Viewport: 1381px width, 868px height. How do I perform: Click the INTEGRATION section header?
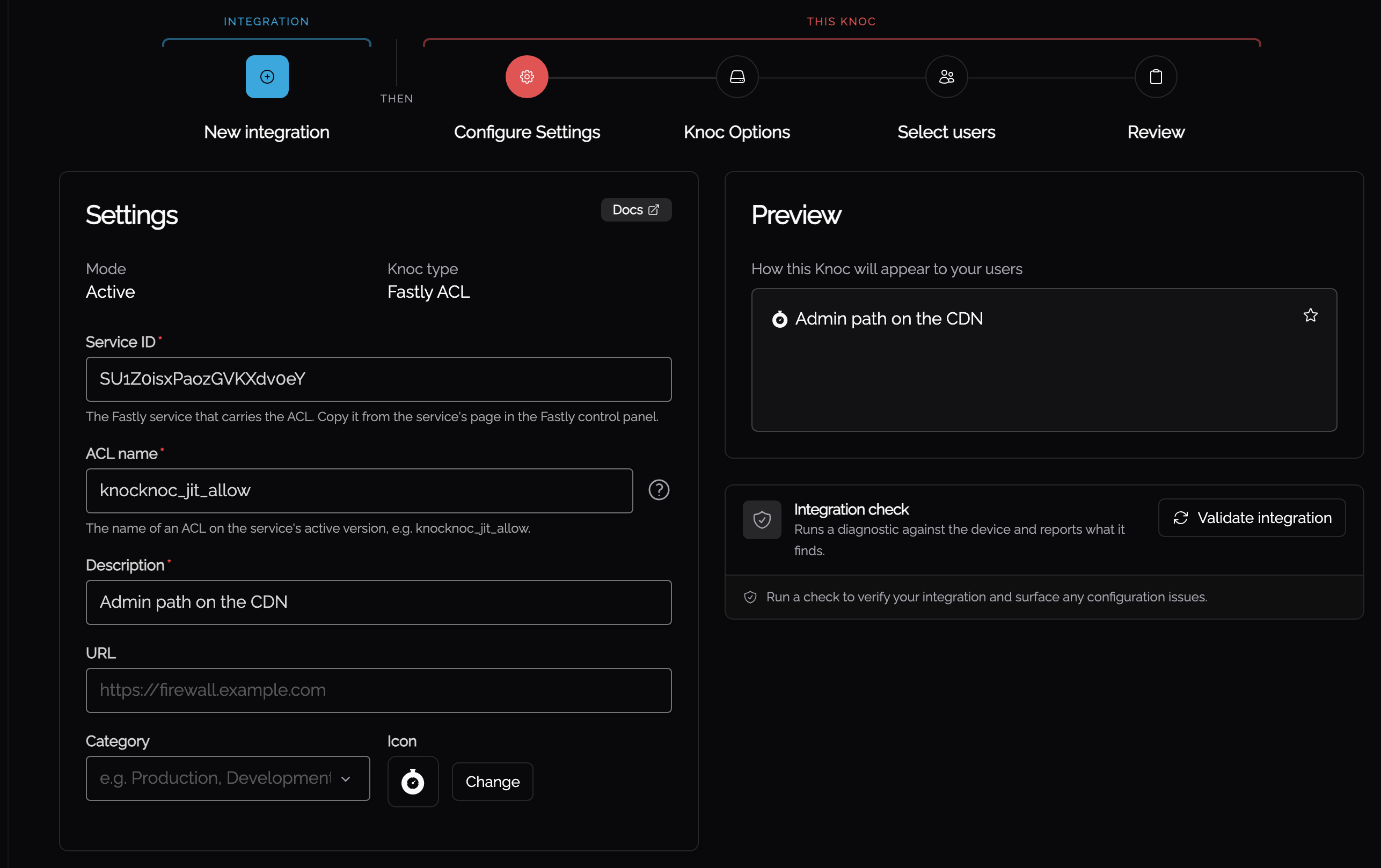[267, 22]
